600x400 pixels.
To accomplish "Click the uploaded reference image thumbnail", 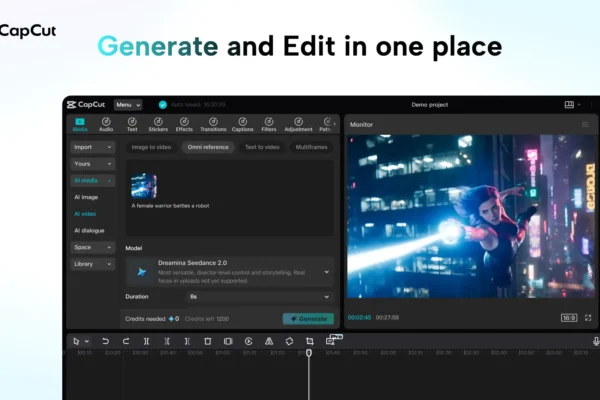I will pyautogui.click(x=144, y=185).
